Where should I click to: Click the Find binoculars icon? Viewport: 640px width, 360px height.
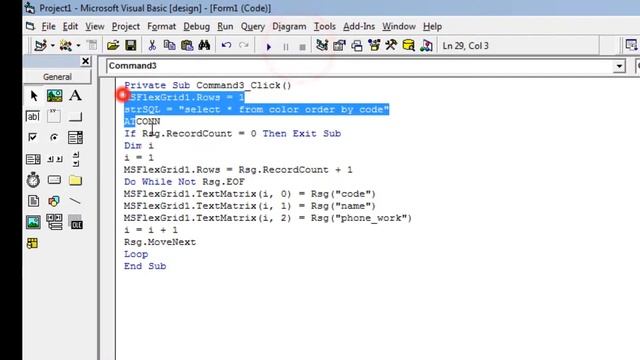(204, 46)
